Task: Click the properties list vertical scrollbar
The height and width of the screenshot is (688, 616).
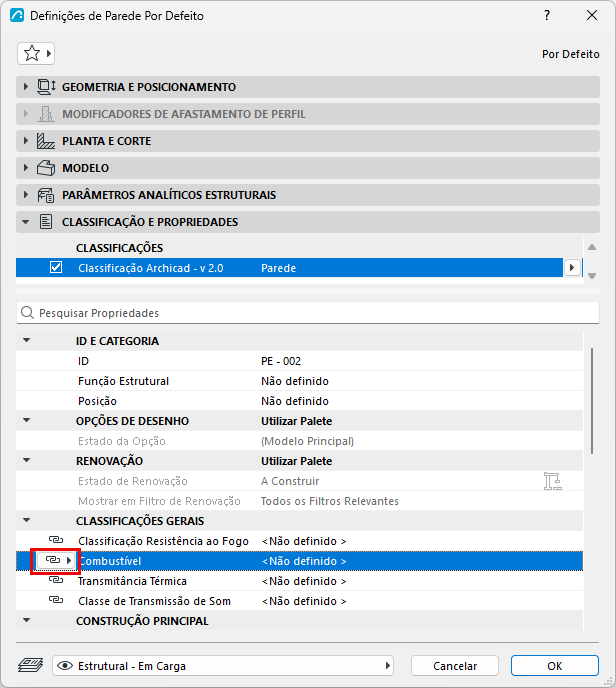Action: click(592, 401)
